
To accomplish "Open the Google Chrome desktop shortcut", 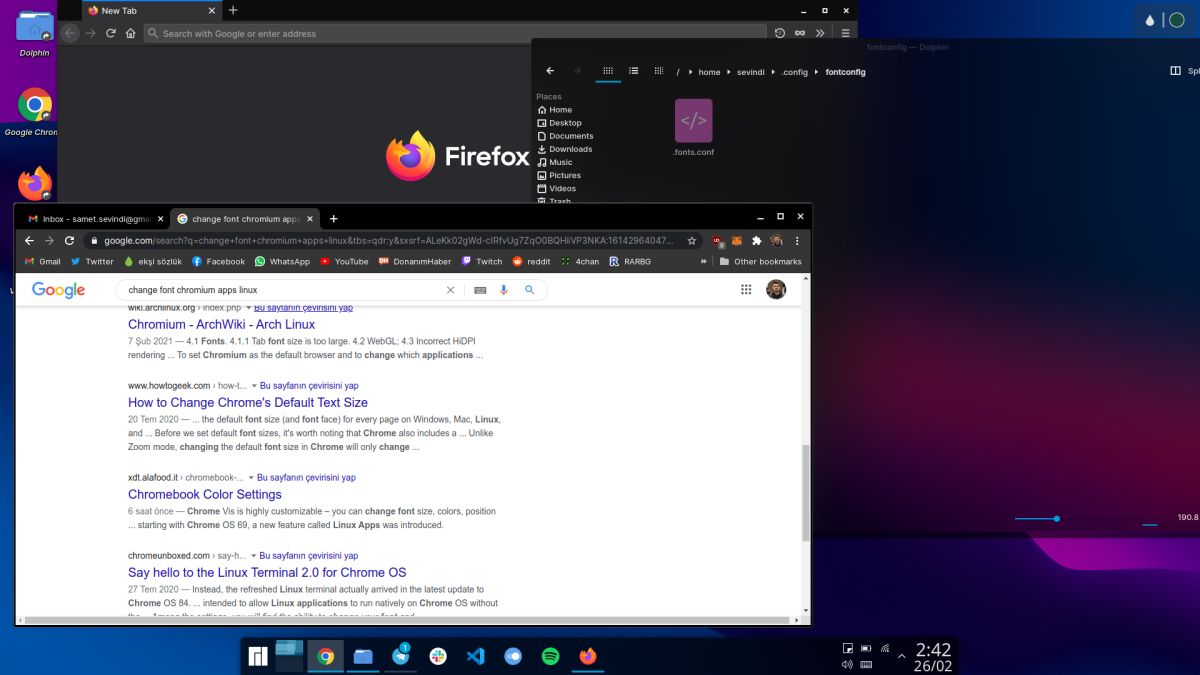I will [x=35, y=105].
